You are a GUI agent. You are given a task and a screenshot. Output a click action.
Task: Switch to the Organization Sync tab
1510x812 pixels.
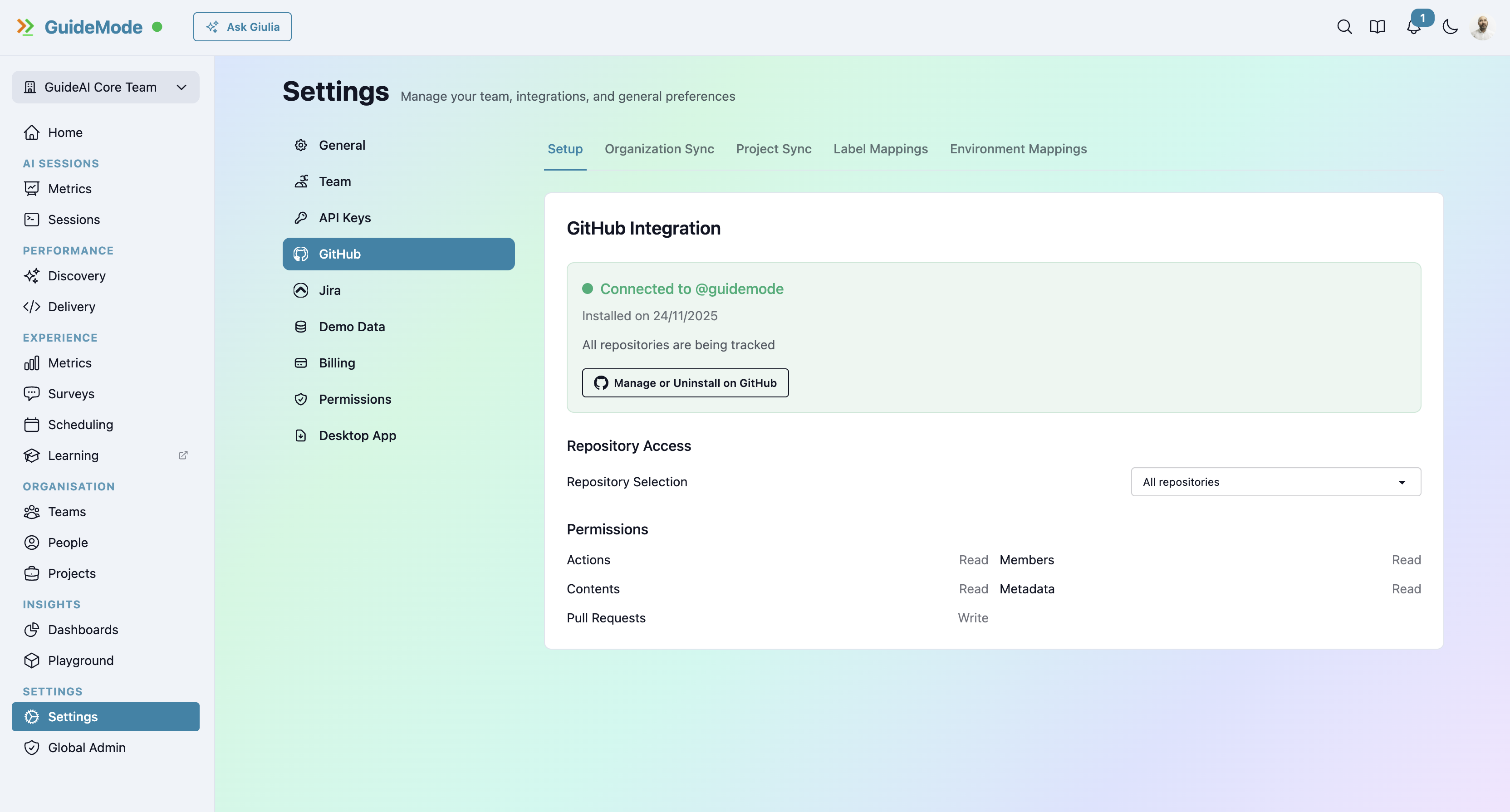(659, 149)
